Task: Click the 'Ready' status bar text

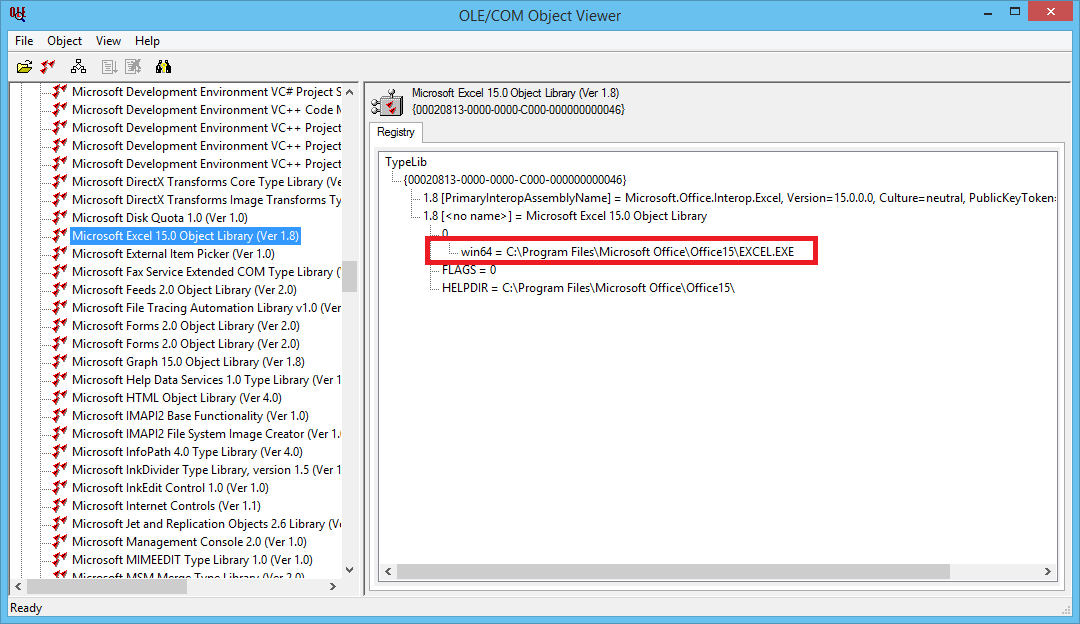Action: (x=26, y=607)
